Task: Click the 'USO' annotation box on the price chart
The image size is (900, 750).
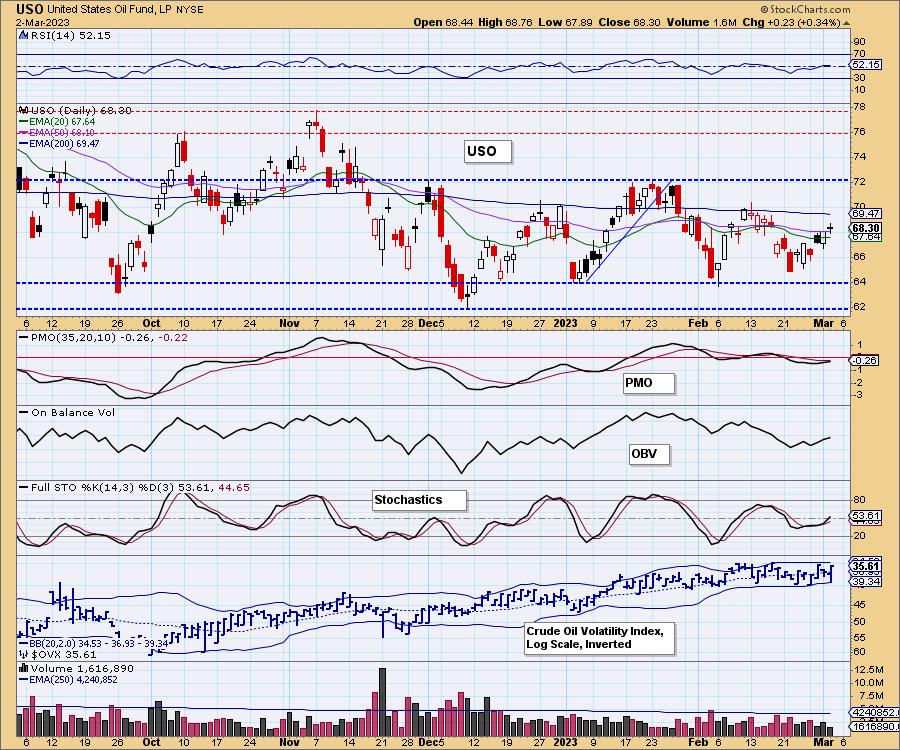Action: click(x=487, y=152)
